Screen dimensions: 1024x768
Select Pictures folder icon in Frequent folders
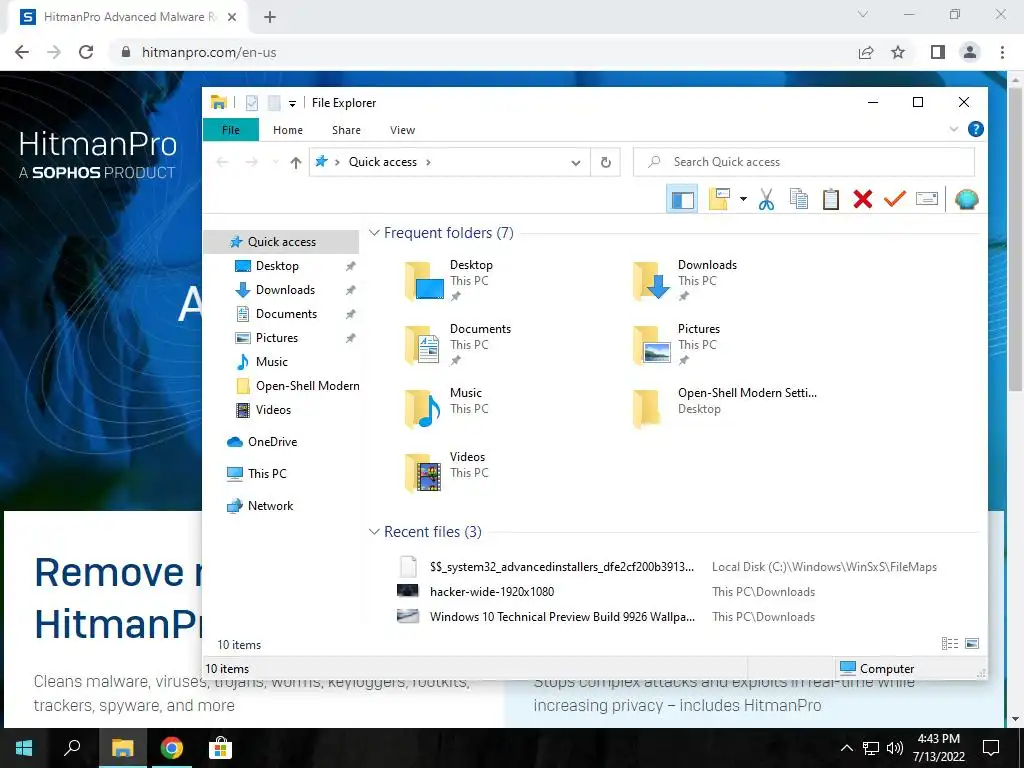coord(652,344)
